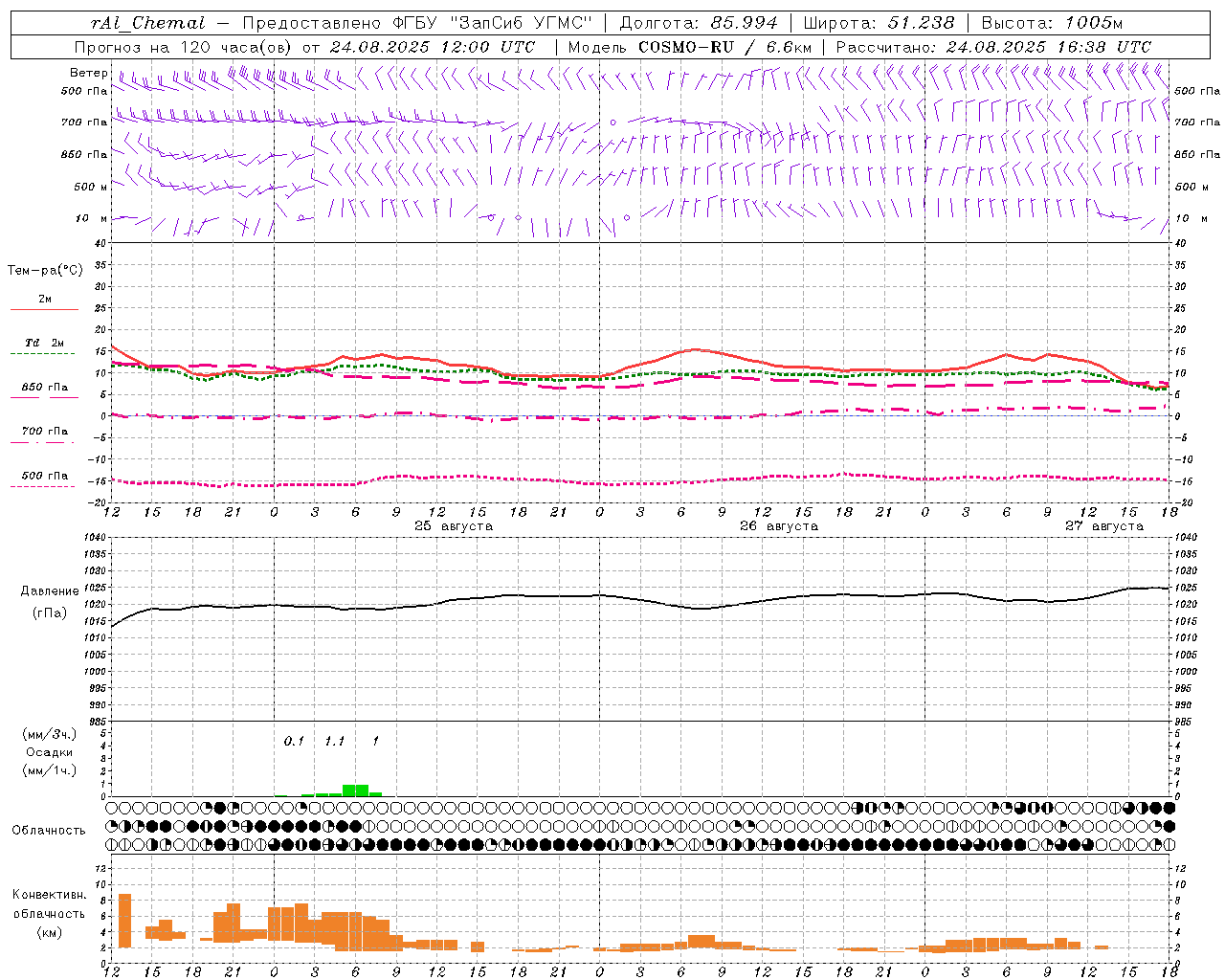This screenshot has height=980, width=1225.
Task: Click the longitude value Долгота: 85.994
Action: 698,23
